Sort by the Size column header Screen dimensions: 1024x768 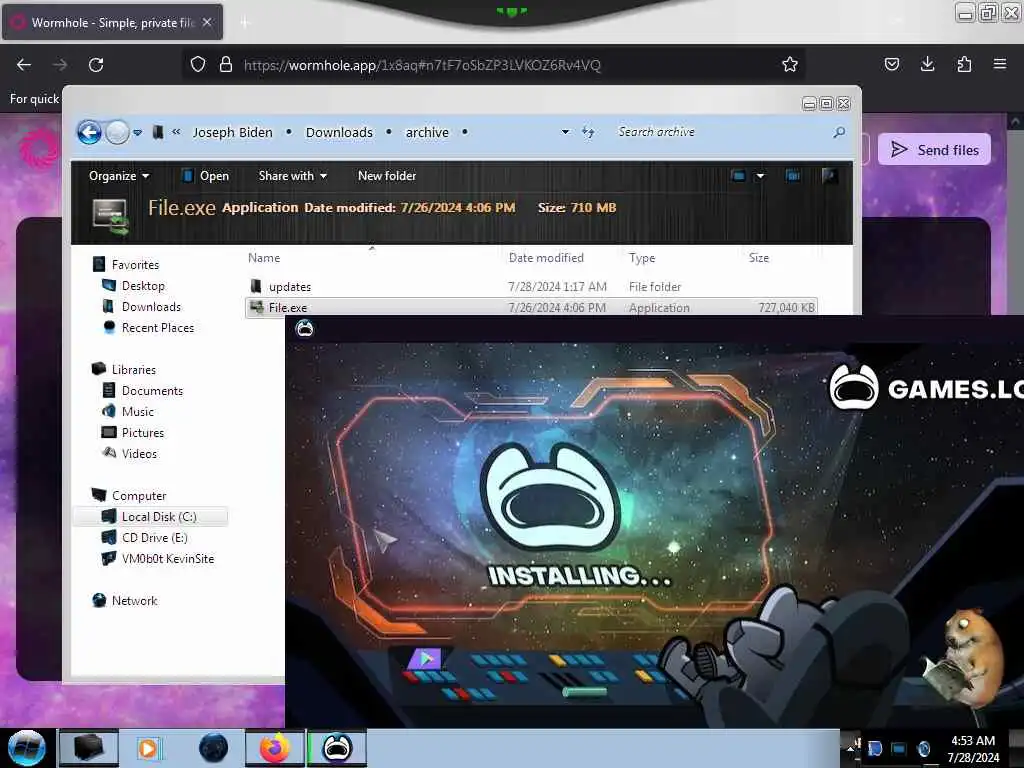pyautogui.click(x=758, y=258)
